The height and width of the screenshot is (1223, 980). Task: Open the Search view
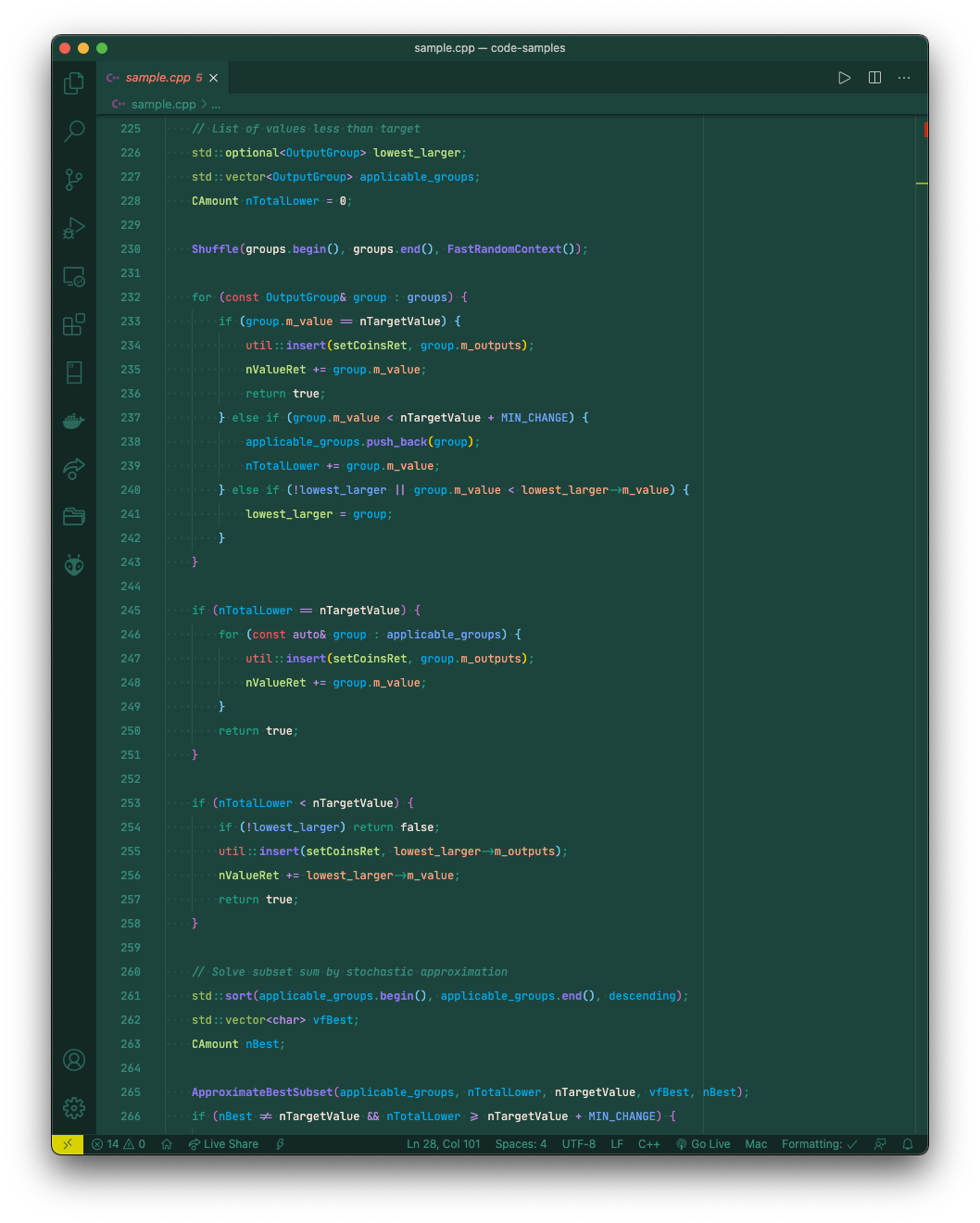(74, 131)
